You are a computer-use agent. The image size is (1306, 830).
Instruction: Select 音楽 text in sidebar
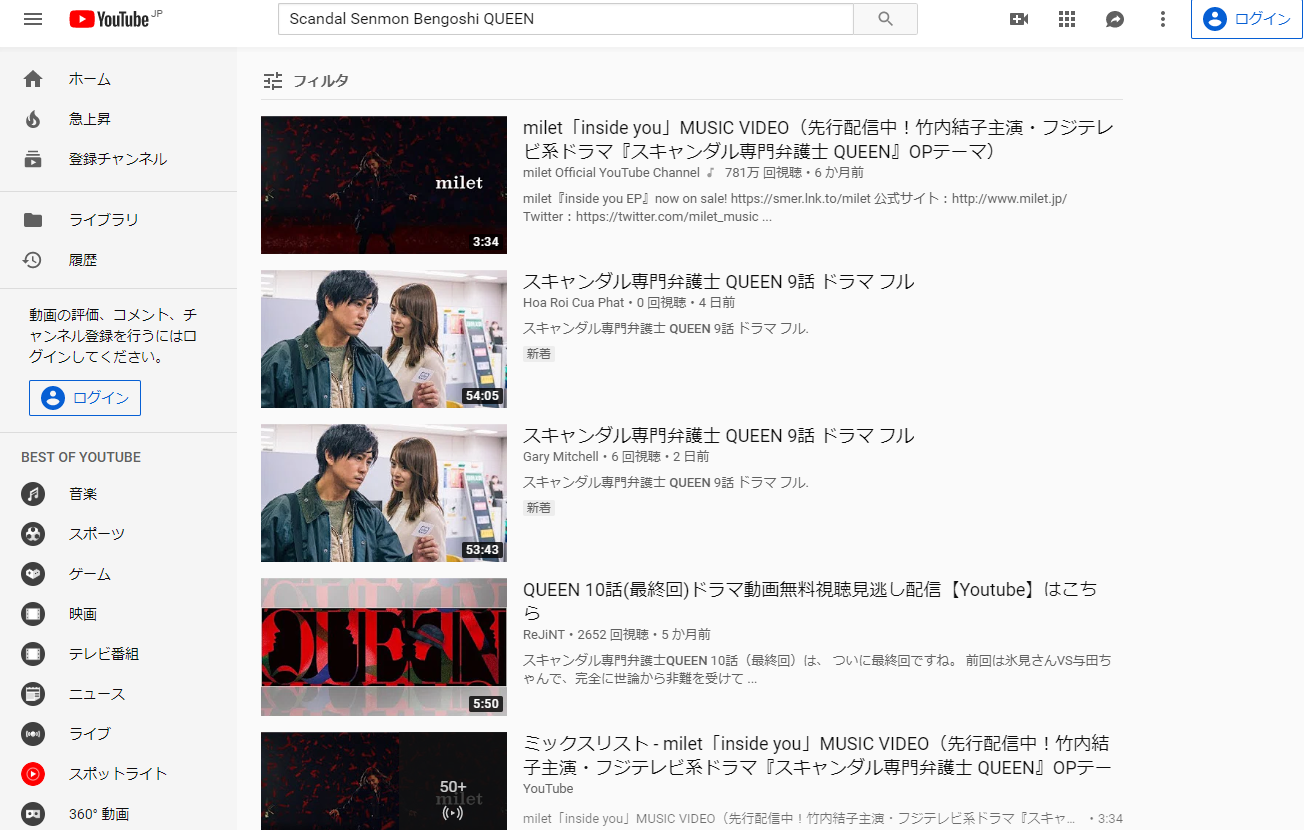[x=83, y=494]
